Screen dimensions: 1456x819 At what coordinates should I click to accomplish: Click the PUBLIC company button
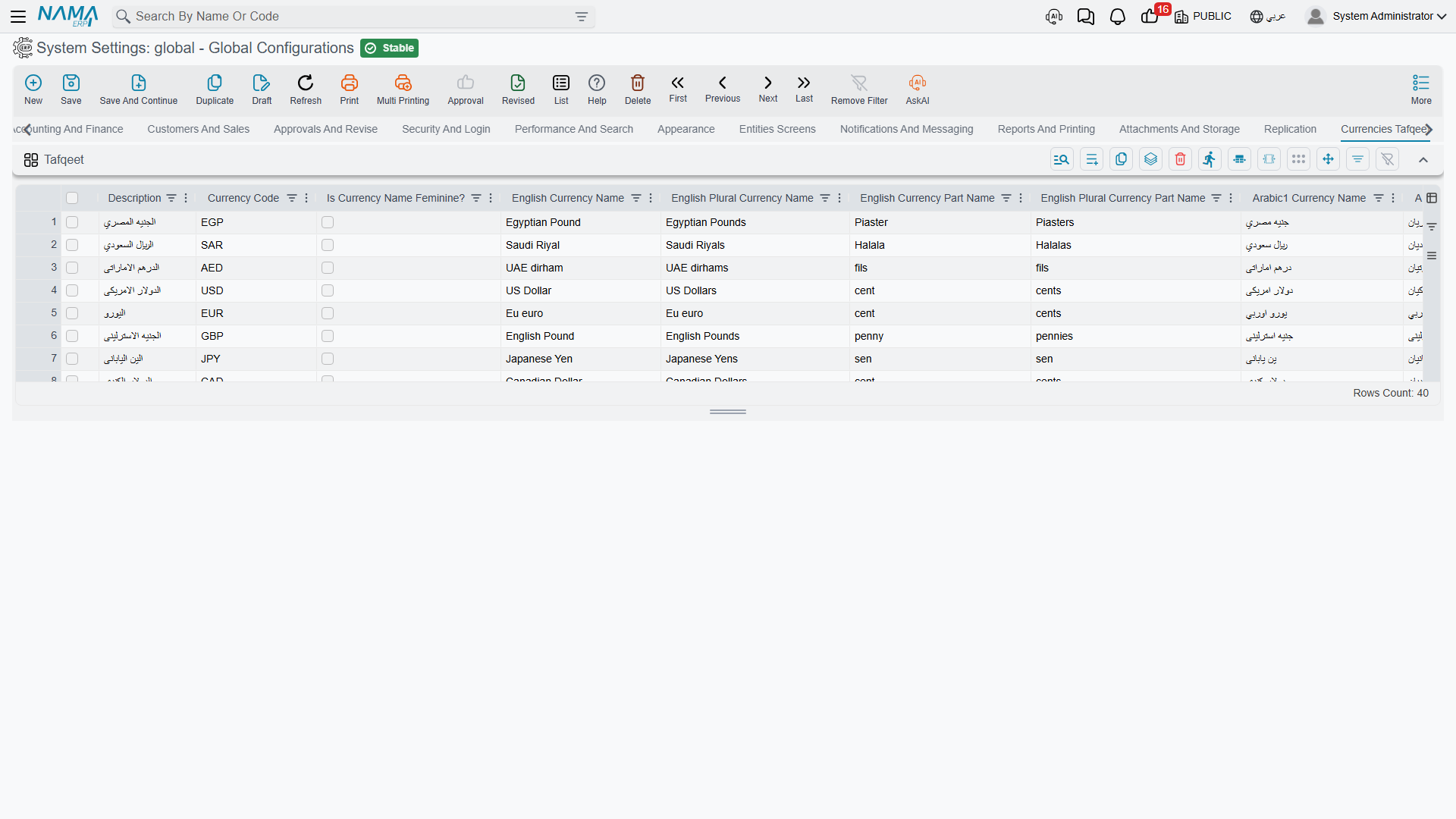(x=1203, y=17)
